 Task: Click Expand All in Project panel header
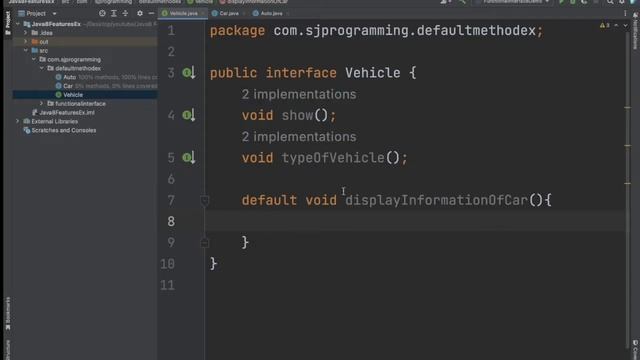coord(114,13)
